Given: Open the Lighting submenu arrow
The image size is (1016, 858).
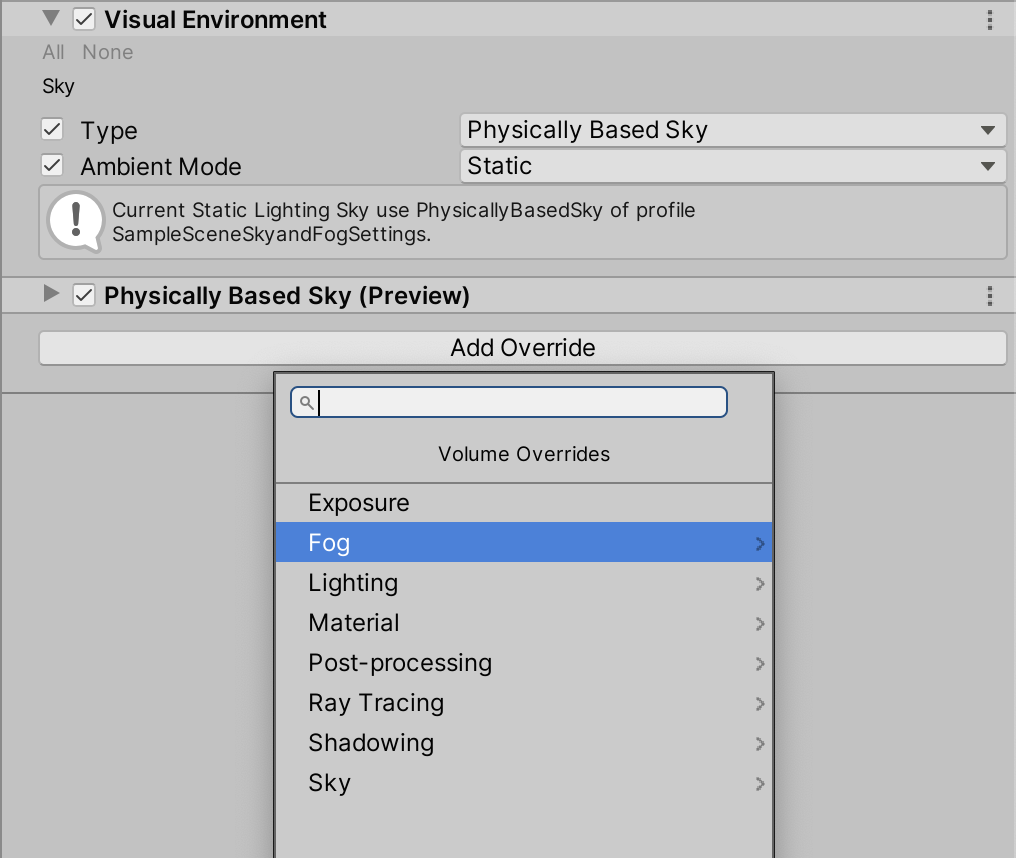Looking at the screenshot, I should (760, 584).
